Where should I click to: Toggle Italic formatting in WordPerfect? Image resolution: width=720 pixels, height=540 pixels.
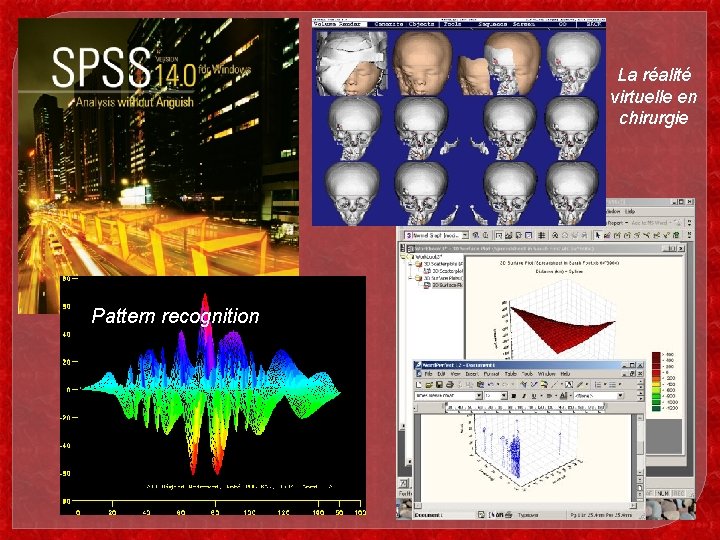[x=523, y=396]
